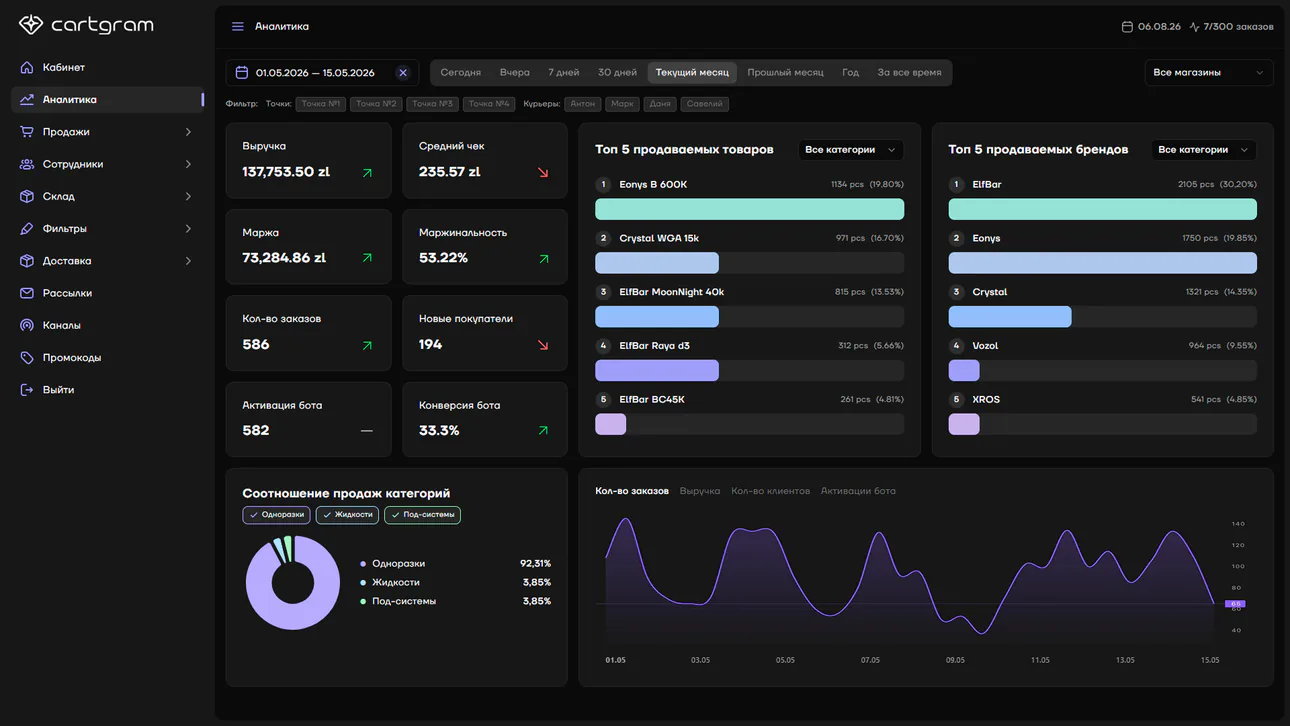Click the green trend arrow on Выручка card

367,173
